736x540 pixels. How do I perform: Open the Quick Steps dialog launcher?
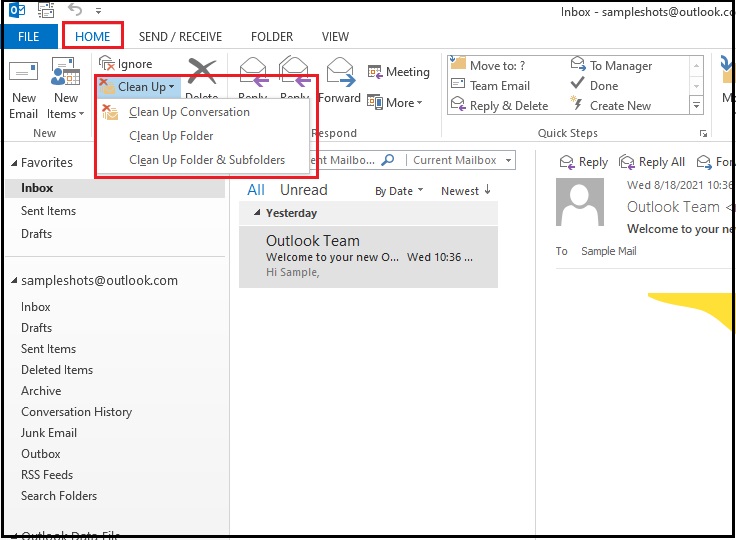(703, 134)
